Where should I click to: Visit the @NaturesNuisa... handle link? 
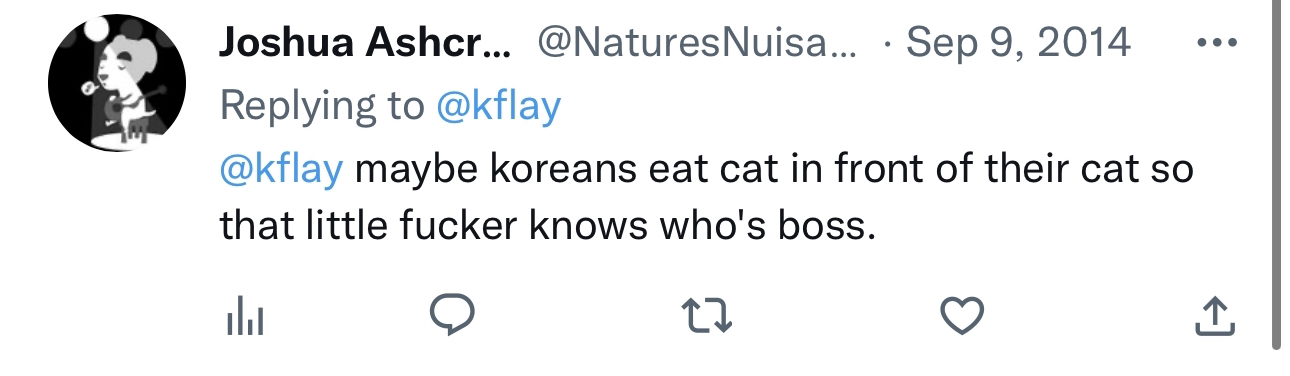click(697, 43)
